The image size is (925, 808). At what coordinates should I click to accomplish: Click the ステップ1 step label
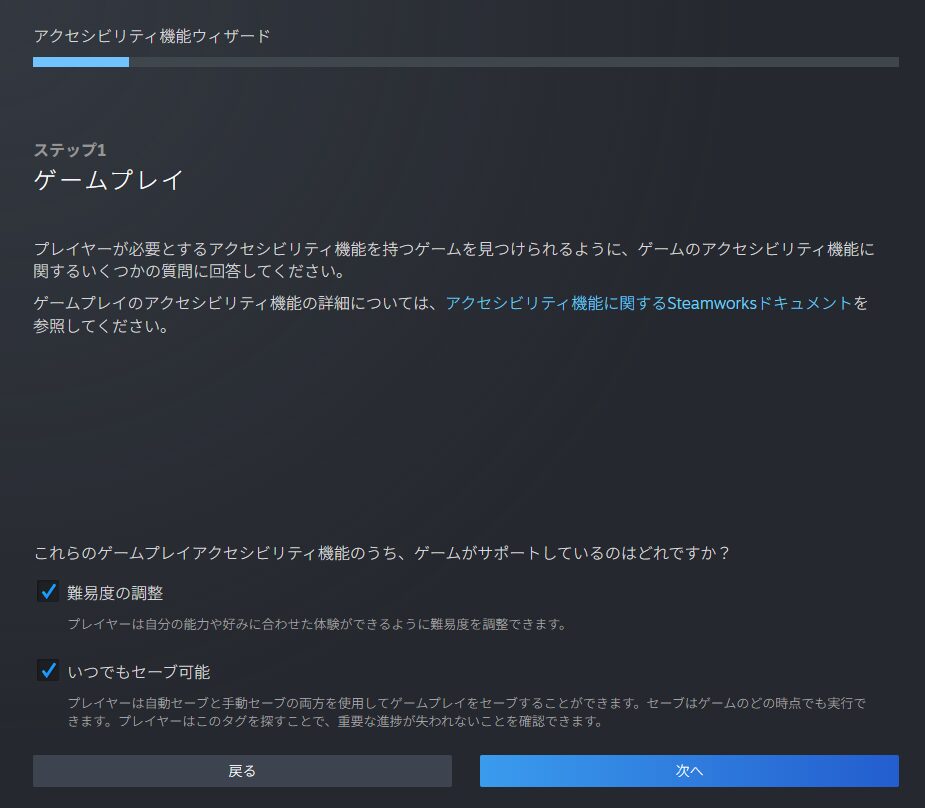70,150
